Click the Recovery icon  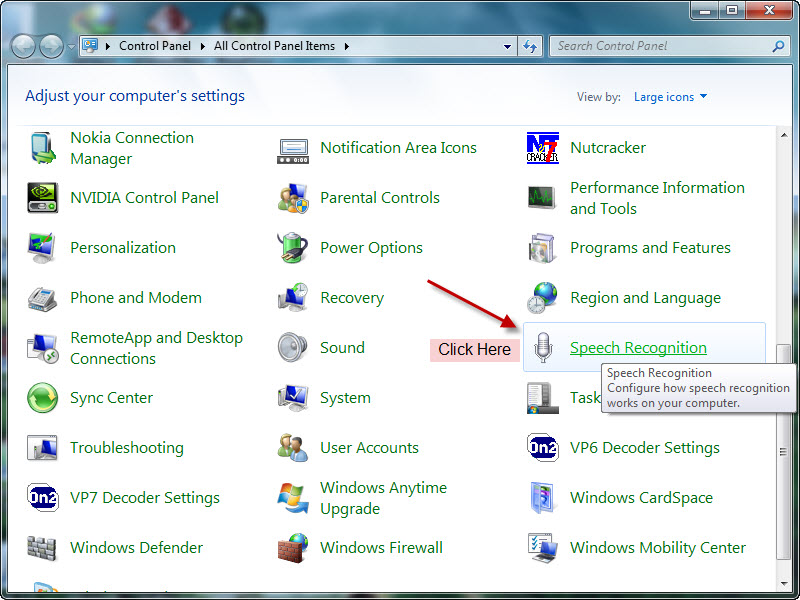pyautogui.click(x=293, y=297)
